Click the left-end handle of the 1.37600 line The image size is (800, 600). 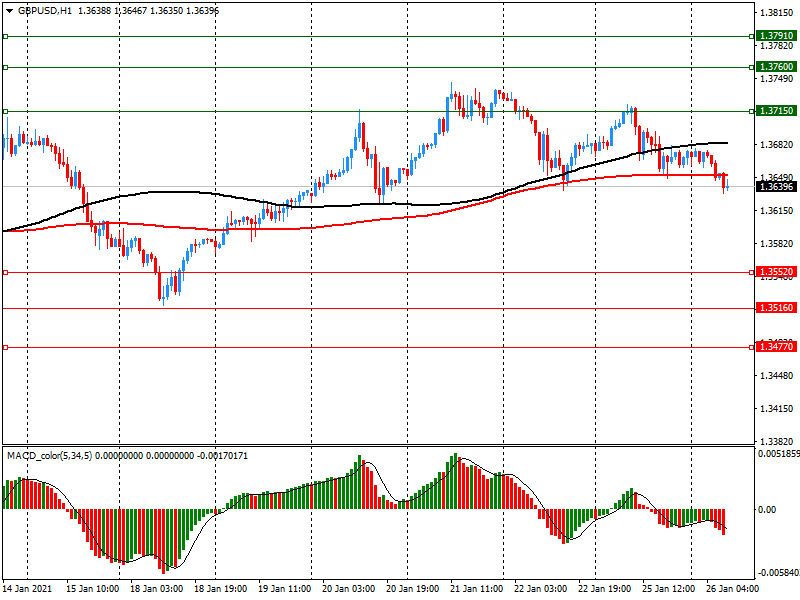6,67
